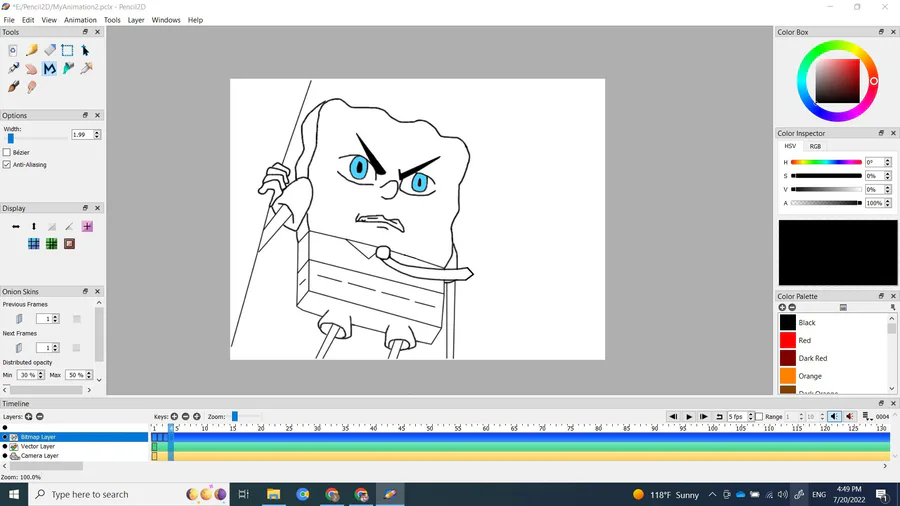The height and width of the screenshot is (506, 900).
Task: Switch to the RGB tab
Action: [x=815, y=146]
